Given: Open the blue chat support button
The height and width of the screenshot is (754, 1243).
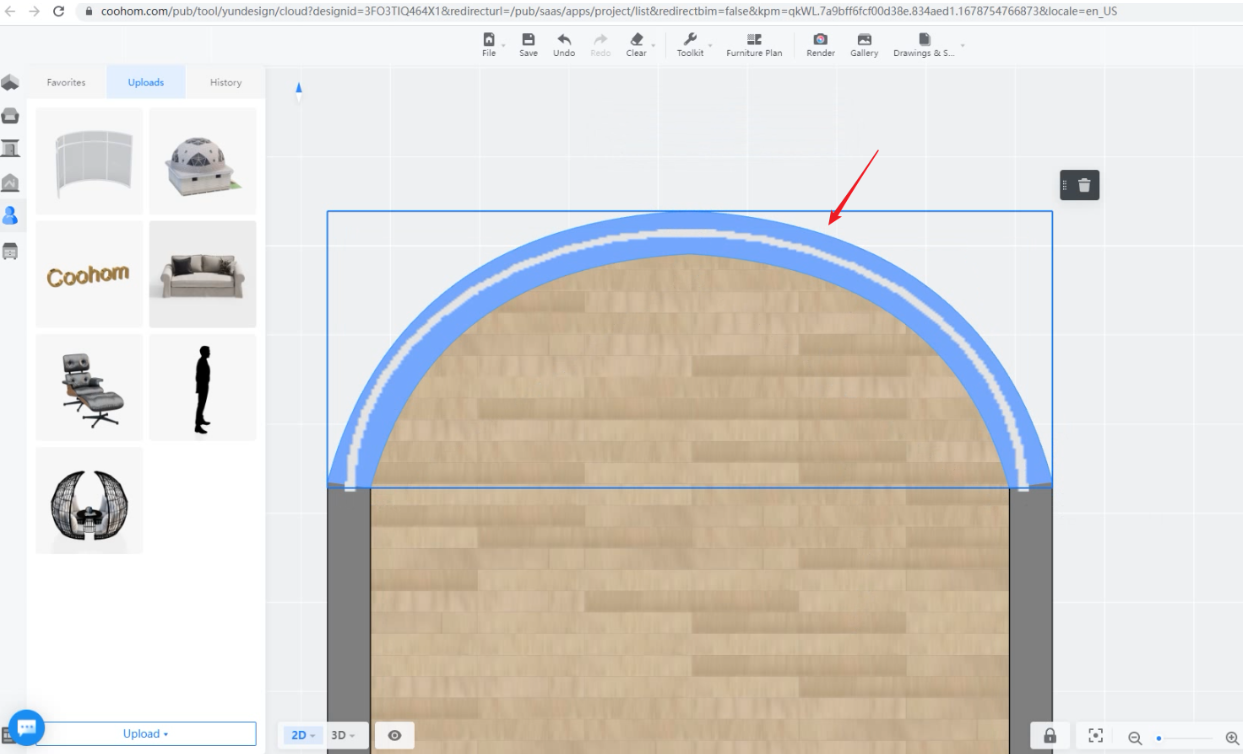Looking at the screenshot, I should coord(26,727).
